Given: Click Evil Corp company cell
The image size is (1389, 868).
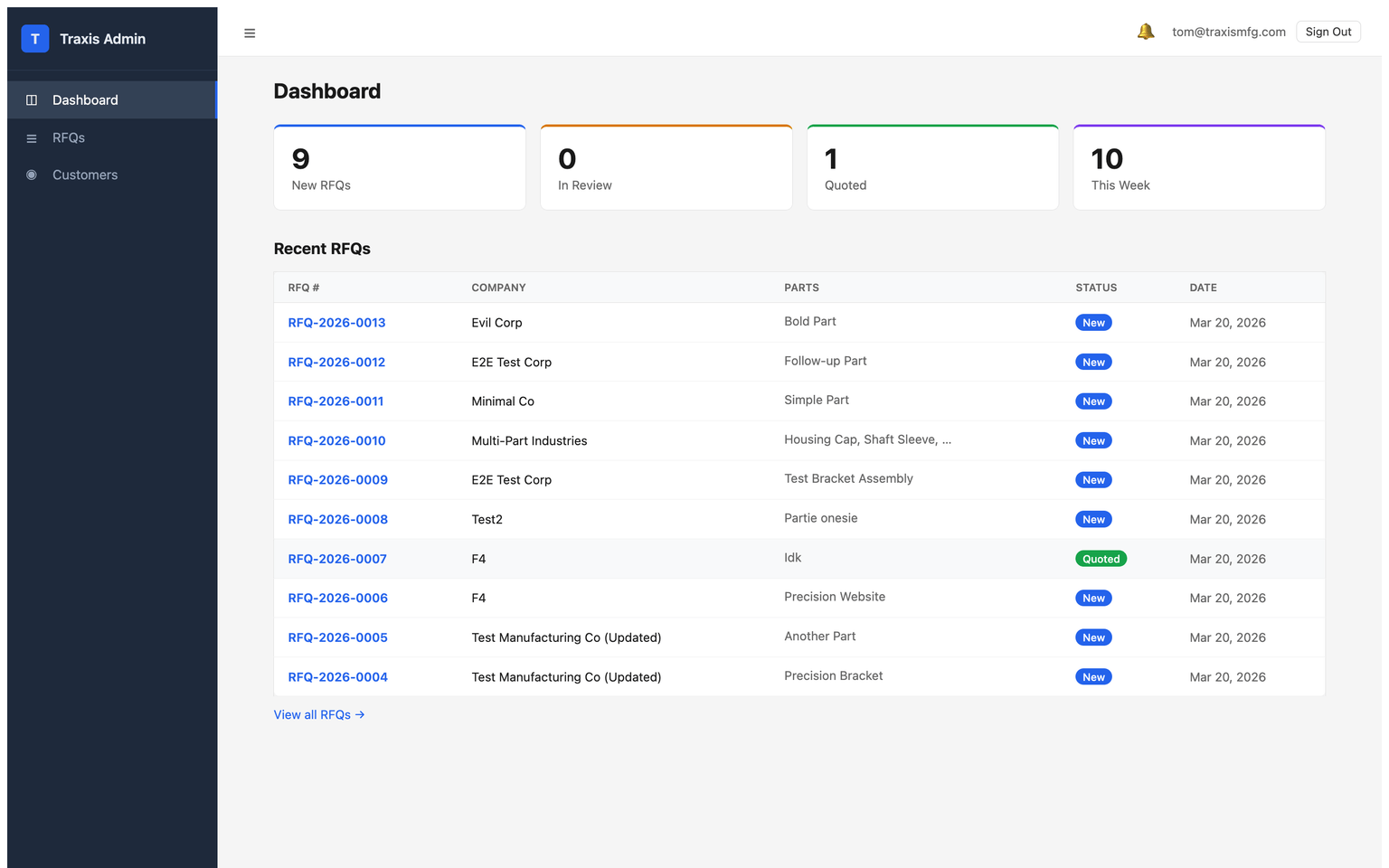Looking at the screenshot, I should click(x=496, y=323).
